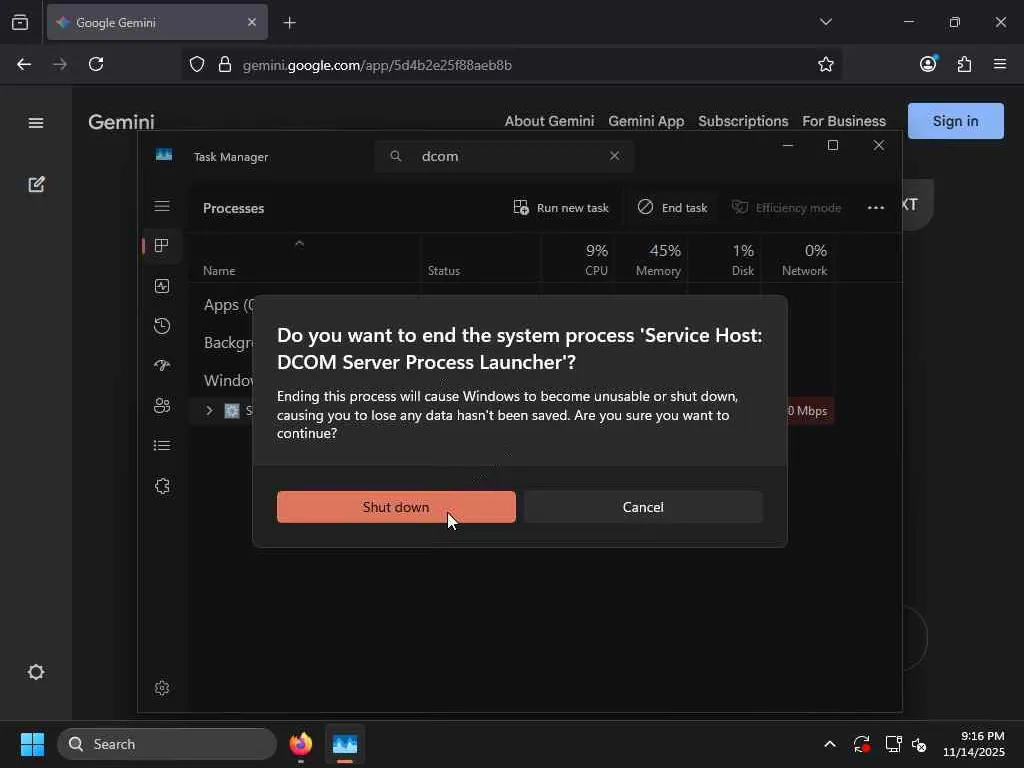Viewport: 1024px width, 768px height.
Task: Open Startup apps icon in Task Manager sidebar
Action: click(x=162, y=365)
